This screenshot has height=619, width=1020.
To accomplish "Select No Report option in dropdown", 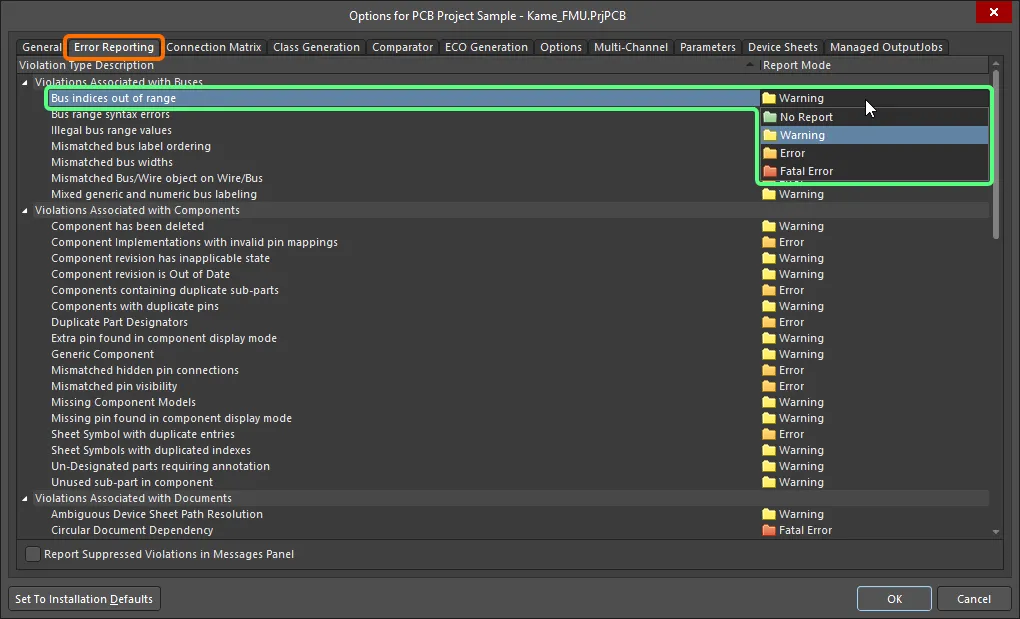I will coord(874,117).
